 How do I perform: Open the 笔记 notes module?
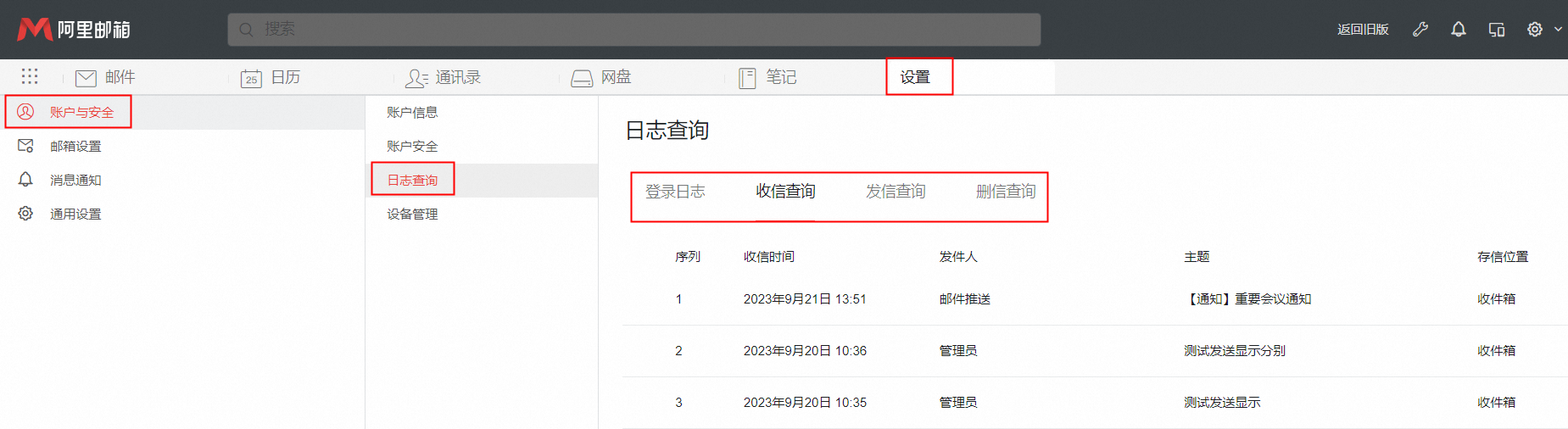click(x=767, y=78)
